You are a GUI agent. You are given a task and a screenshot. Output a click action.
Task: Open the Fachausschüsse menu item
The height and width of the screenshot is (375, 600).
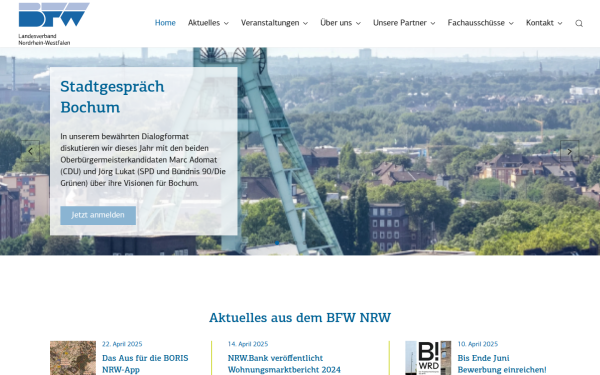[x=476, y=23]
